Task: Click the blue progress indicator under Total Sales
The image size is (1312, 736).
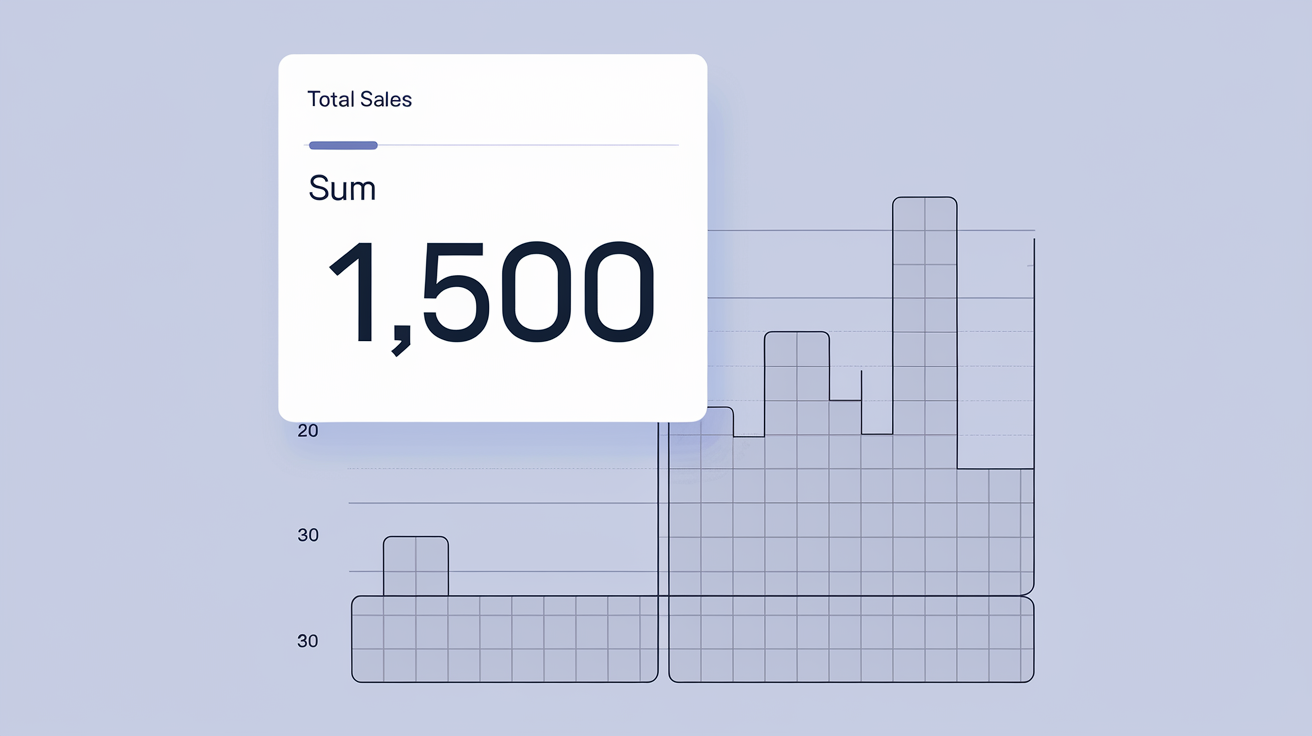Action: (343, 146)
